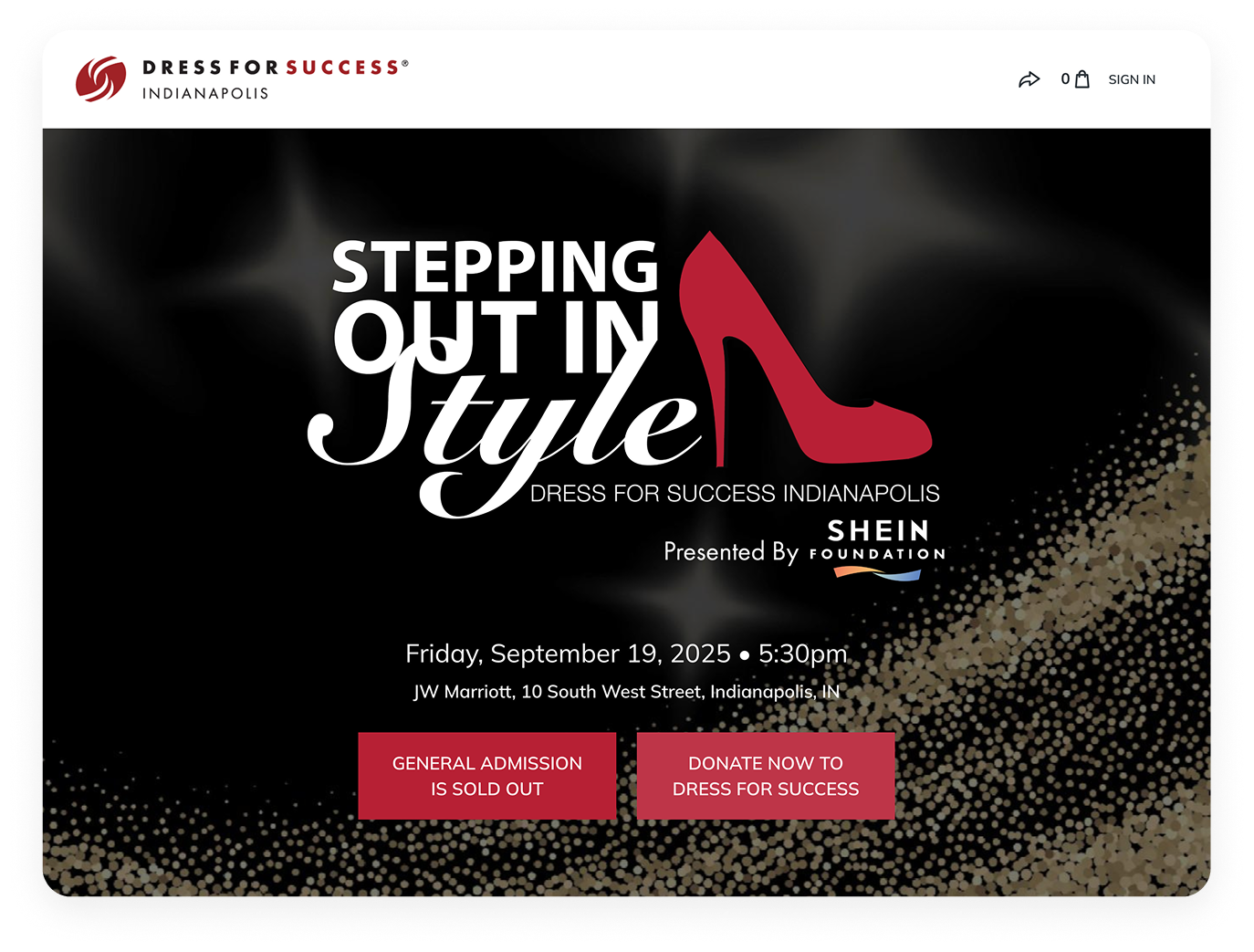Click the SHEIN Foundation colored swoosh

coord(877,573)
